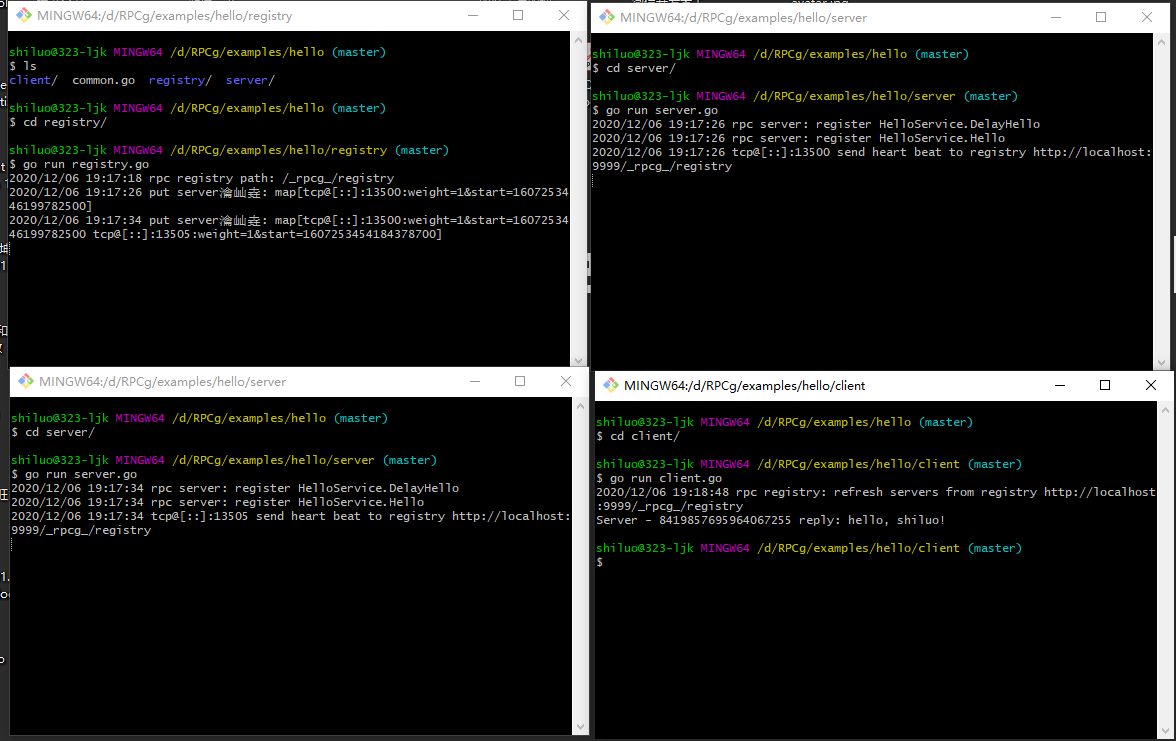Click '$ cd registry/' command line
The image size is (1176, 741).
click(x=58, y=122)
